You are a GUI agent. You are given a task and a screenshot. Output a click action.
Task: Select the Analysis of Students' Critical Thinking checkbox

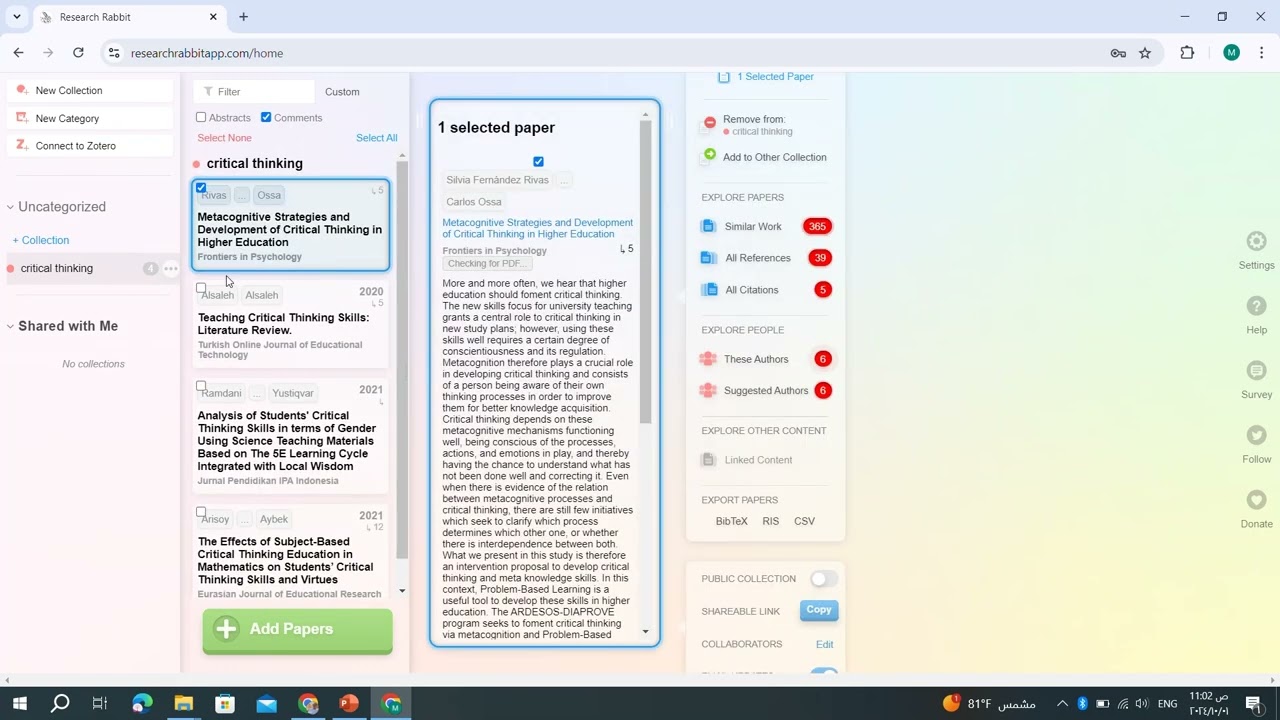coord(201,386)
